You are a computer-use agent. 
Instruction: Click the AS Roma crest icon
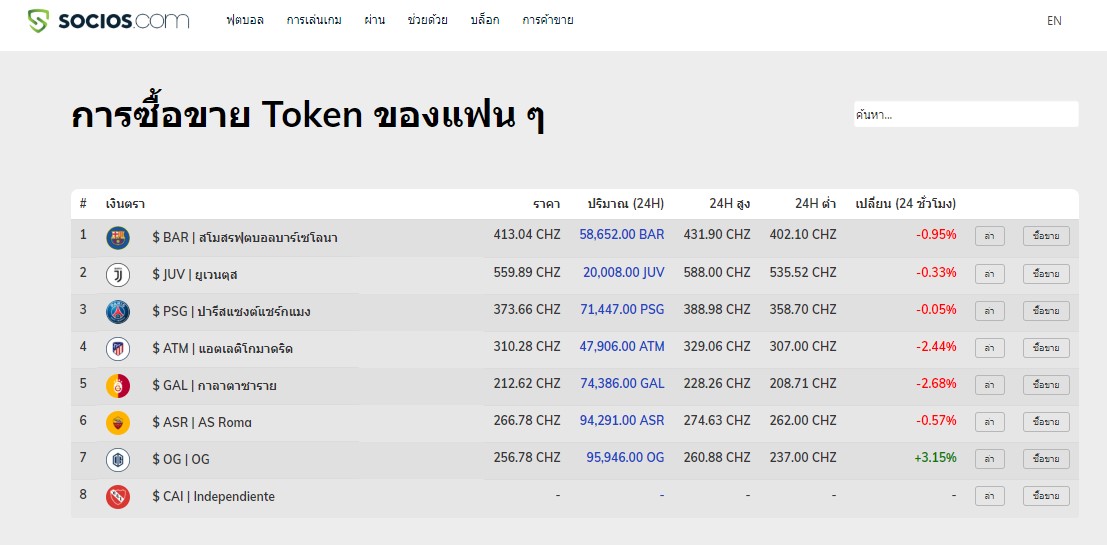pos(118,422)
